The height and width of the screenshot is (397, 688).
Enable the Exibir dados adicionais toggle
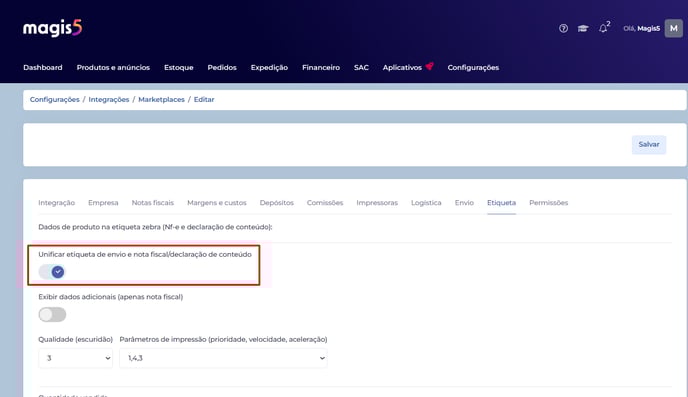click(x=52, y=315)
